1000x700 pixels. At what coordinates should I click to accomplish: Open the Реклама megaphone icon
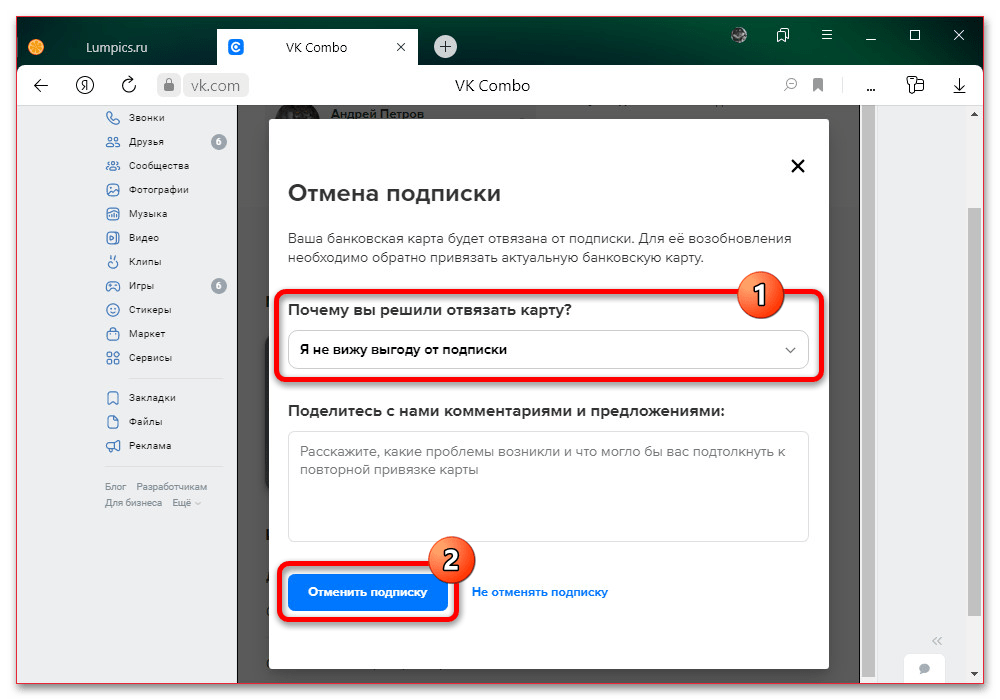[x=113, y=446]
